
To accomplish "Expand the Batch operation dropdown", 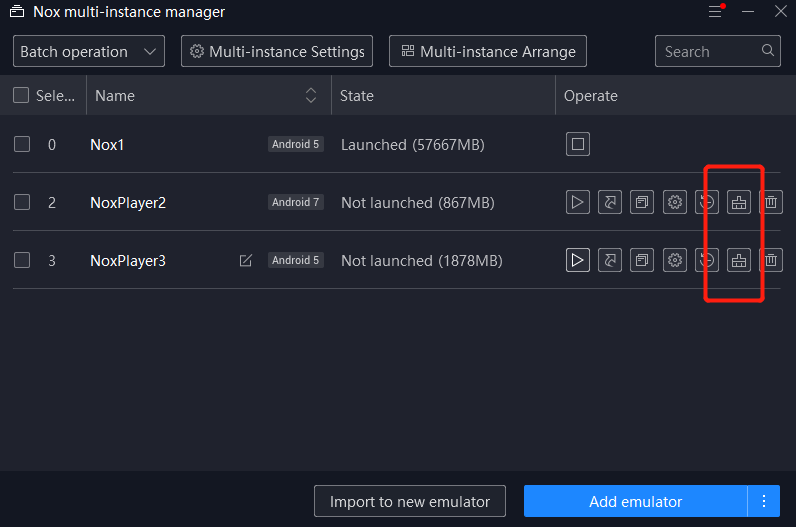I will (89, 51).
